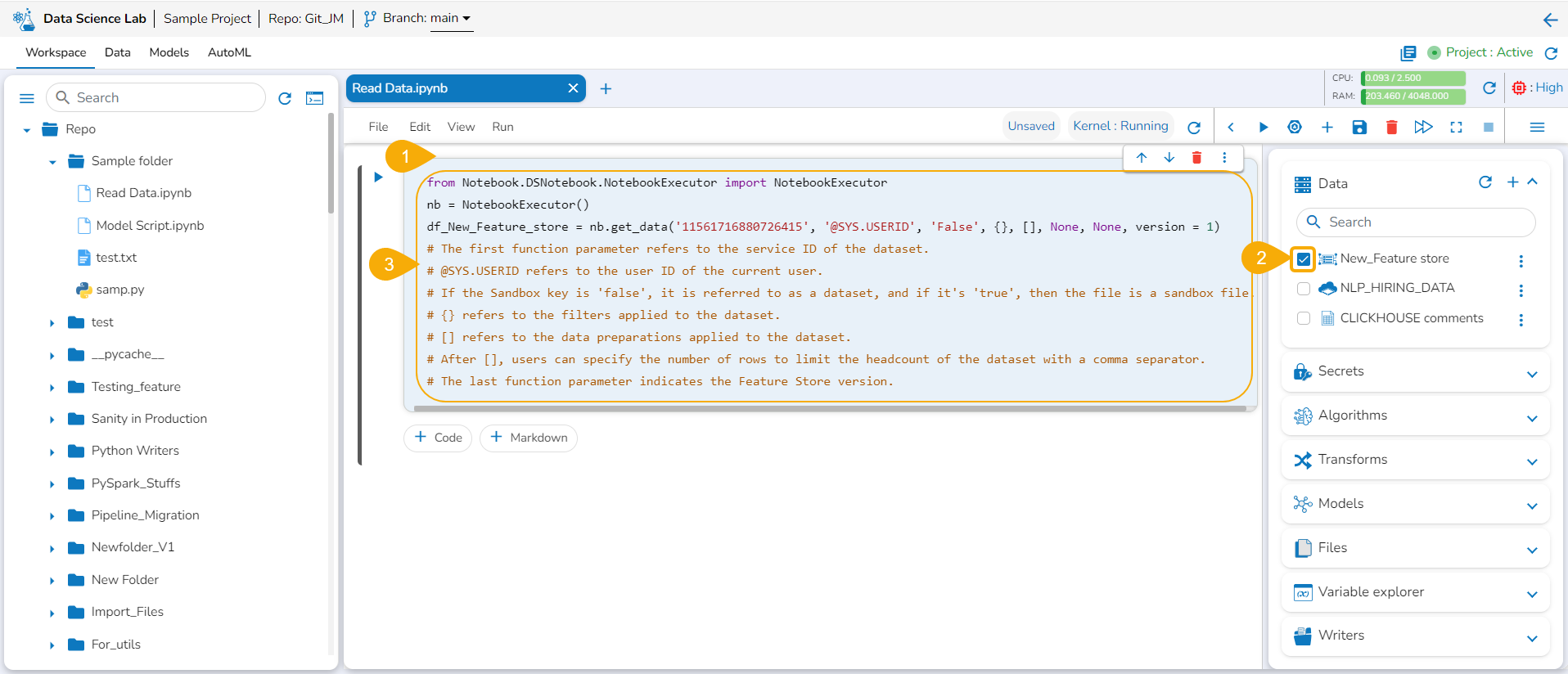Add new dataset with the Data plus icon
The width and height of the screenshot is (1568, 674).
pos(1512,182)
